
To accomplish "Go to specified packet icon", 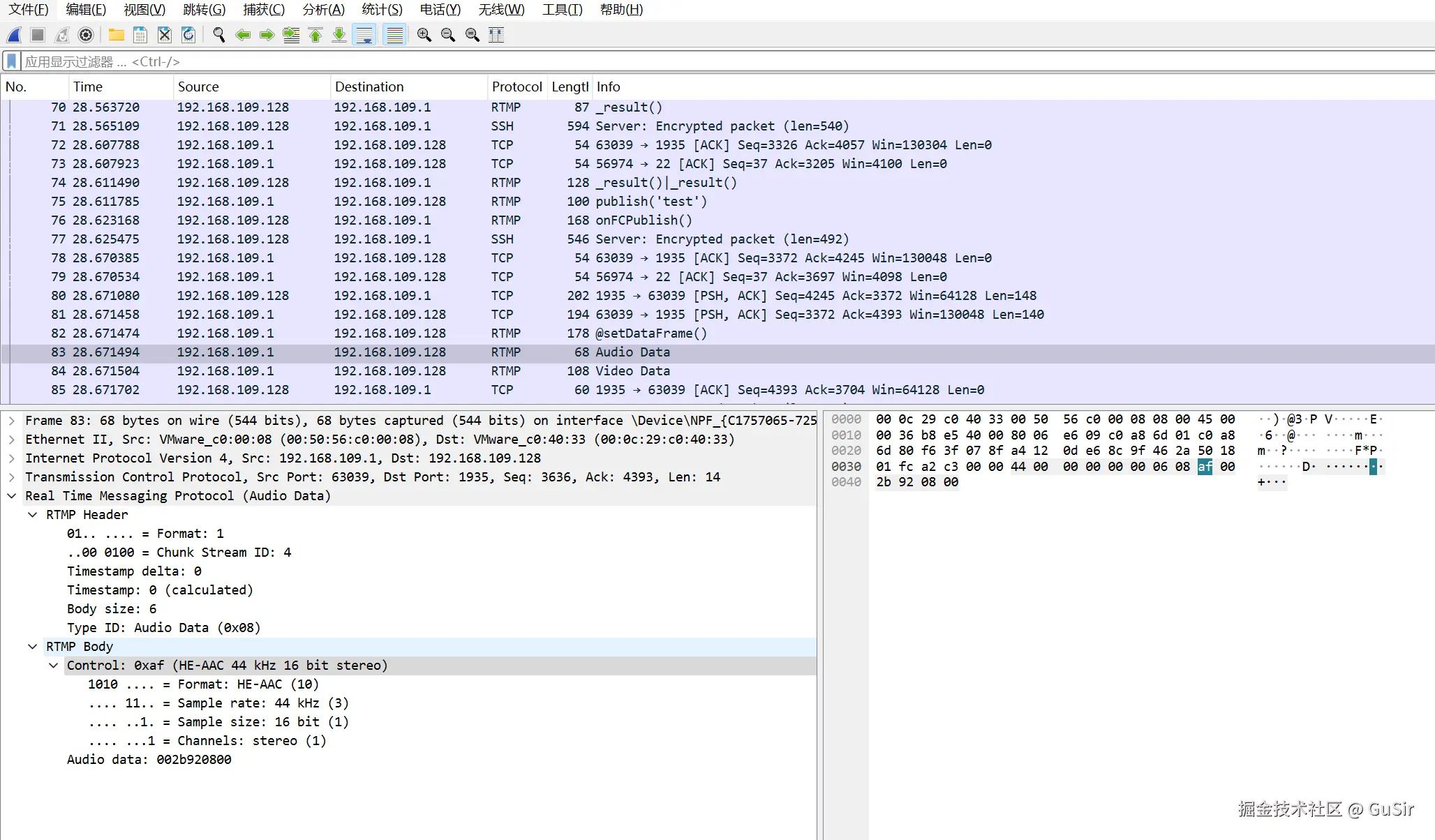I will click(291, 35).
